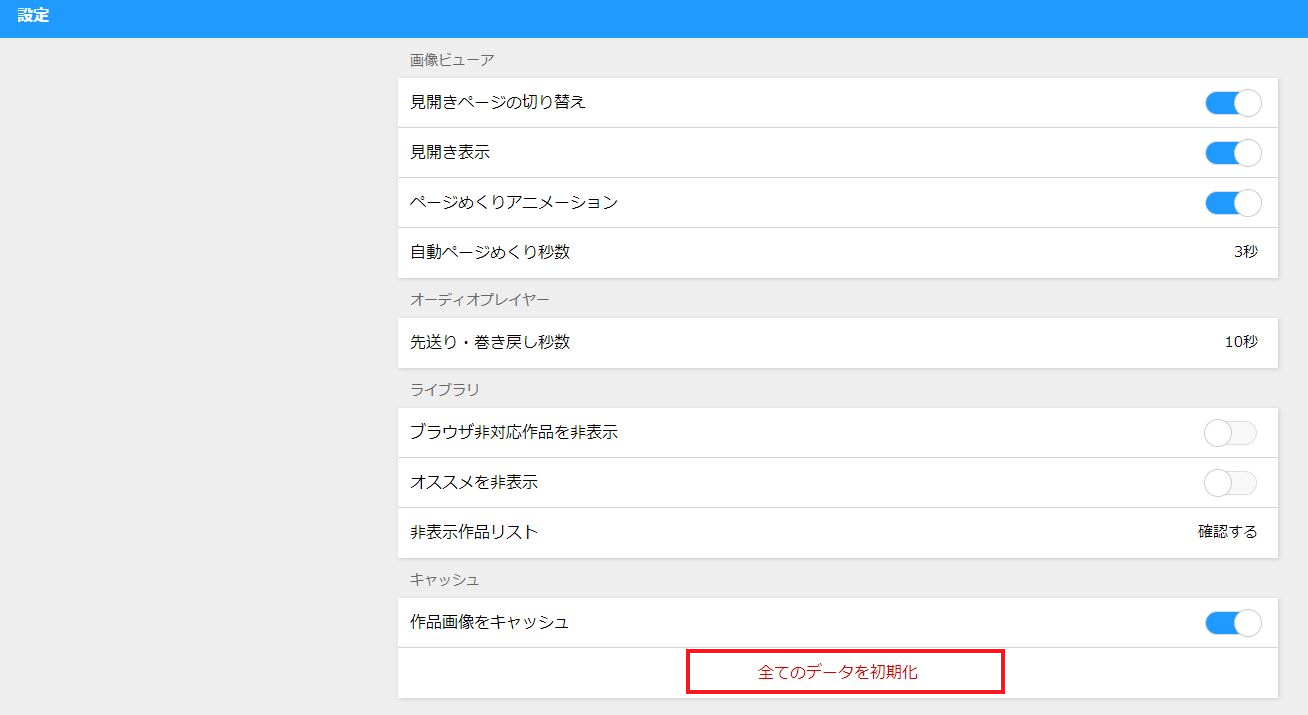Click the 見開き表示 label text
Viewport: 1308px width, 715px height.
pyautogui.click(x=450, y=153)
